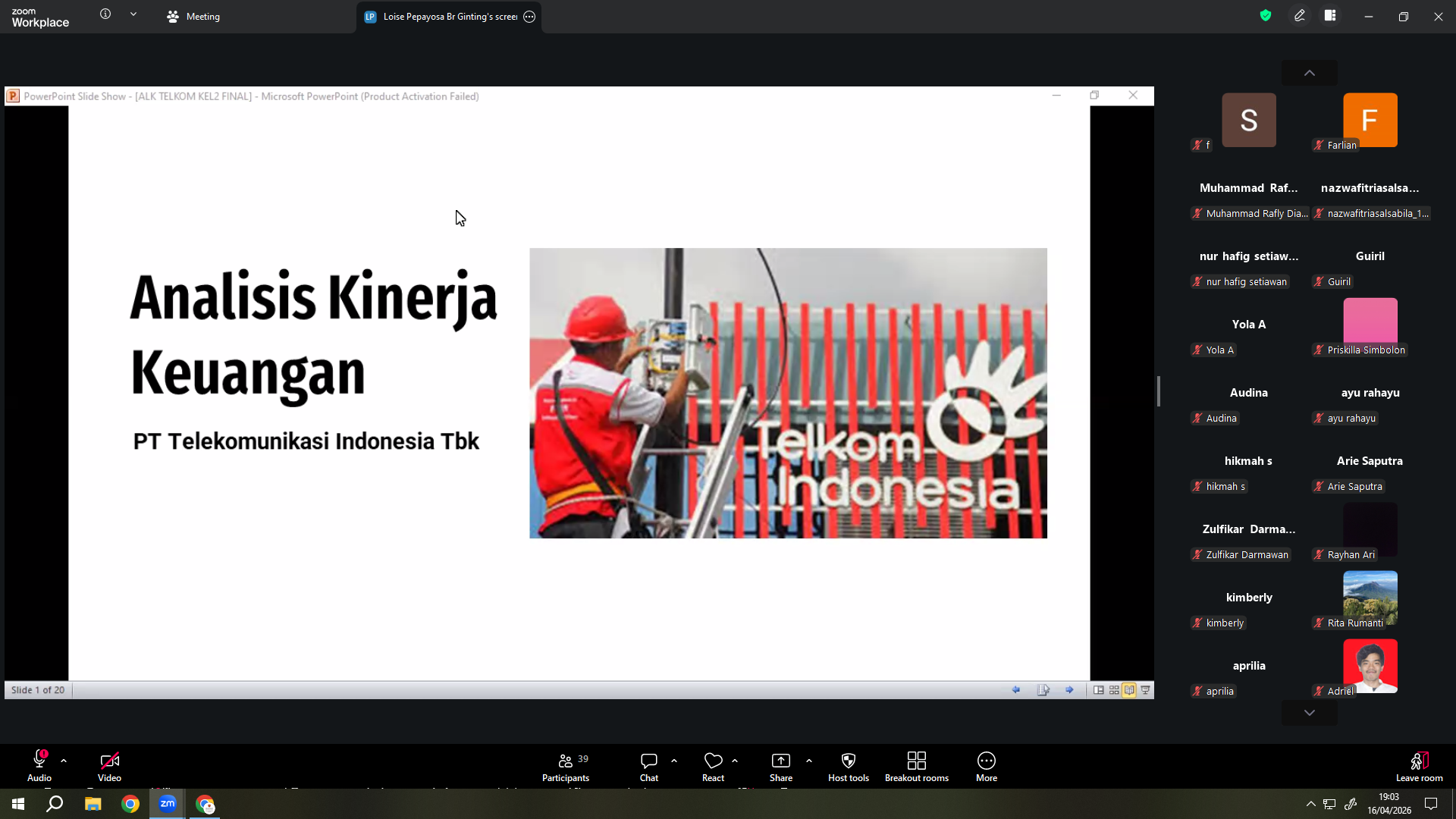Click the Telkom Indonesia slide image
This screenshot has height=819, width=1456.
click(788, 393)
